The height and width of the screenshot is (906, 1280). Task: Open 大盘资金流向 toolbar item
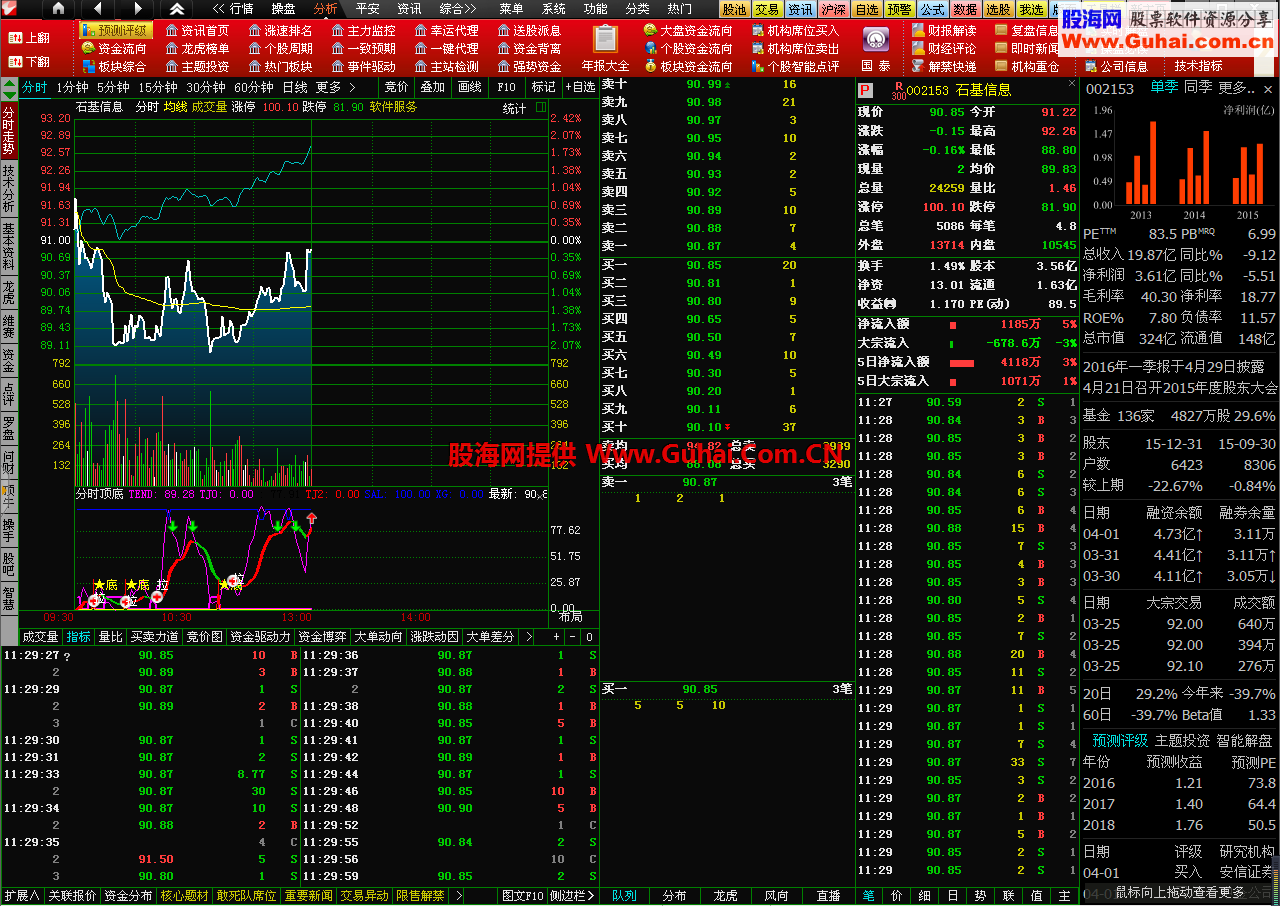(x=688, y=30)
